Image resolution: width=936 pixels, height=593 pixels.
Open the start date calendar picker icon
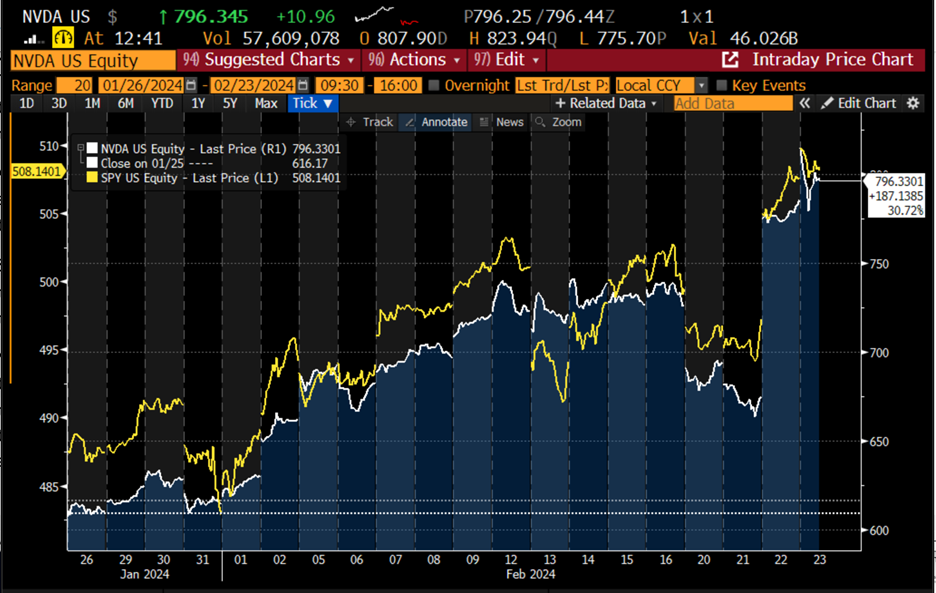pos(190,85)
